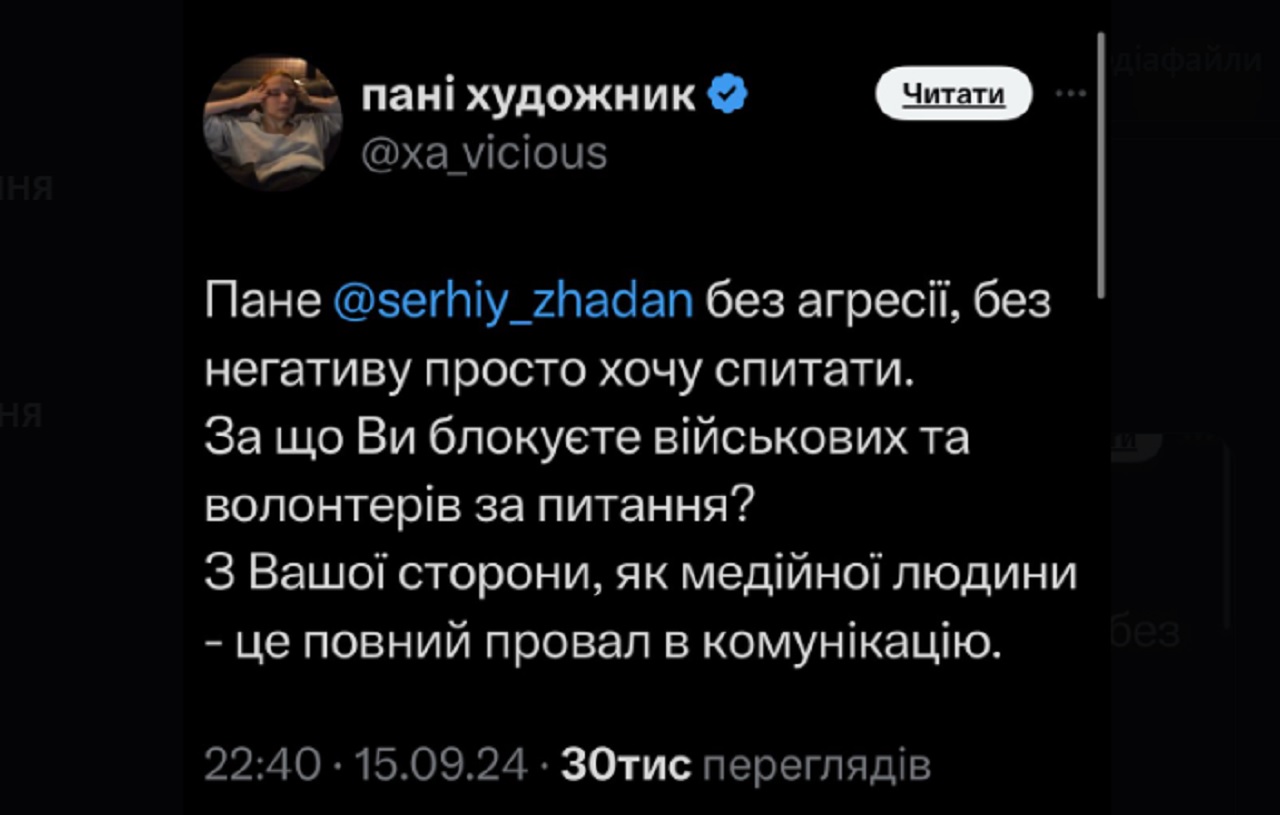Click the opening word 'Пане' of the tweet
The image size is (1280, 815).
pyautogui.click(x=262, y=302)
